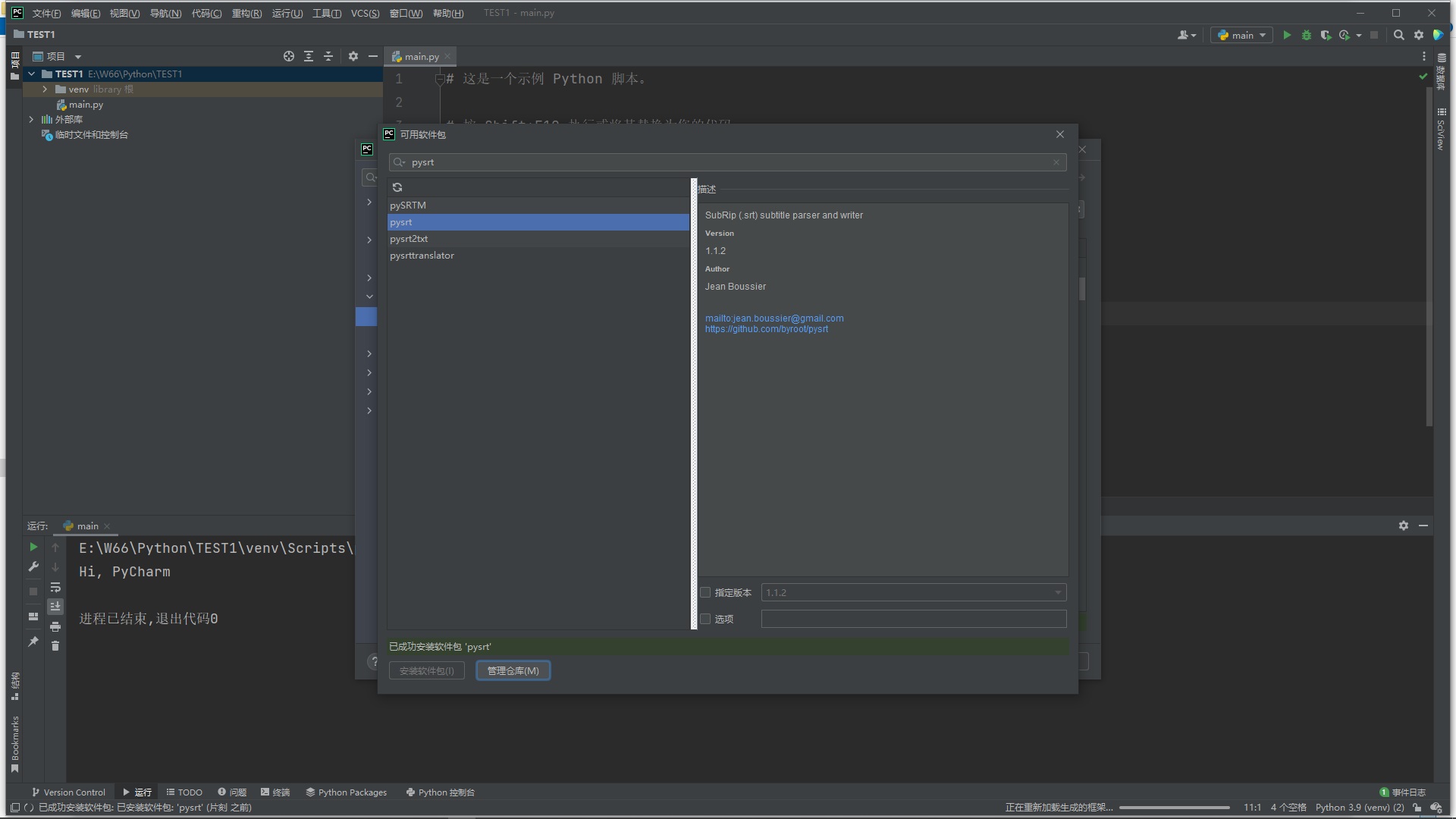Open the 1.1.2 version dropdown
Screen dimensions: 1456x819
[1058, 592]
